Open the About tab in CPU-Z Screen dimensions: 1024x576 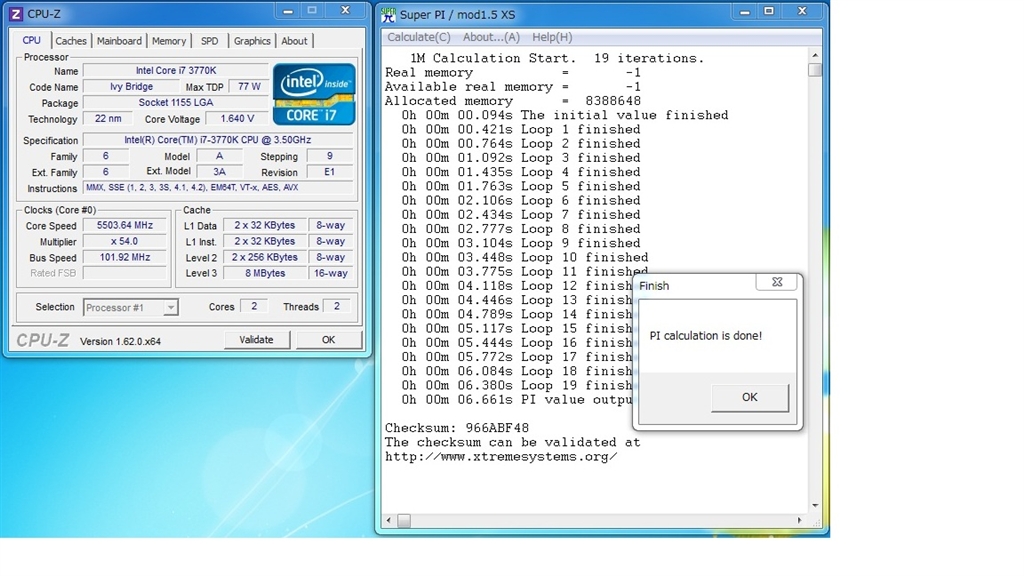(x=294, y=41)
